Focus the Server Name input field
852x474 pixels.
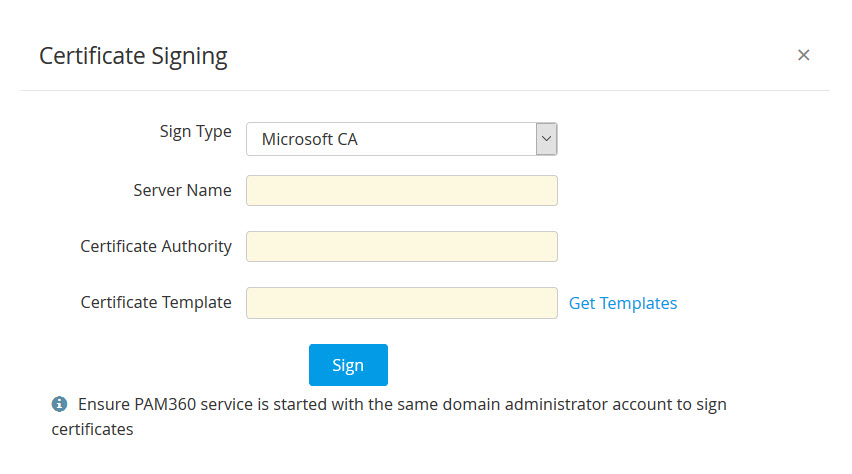coord(401,191)
